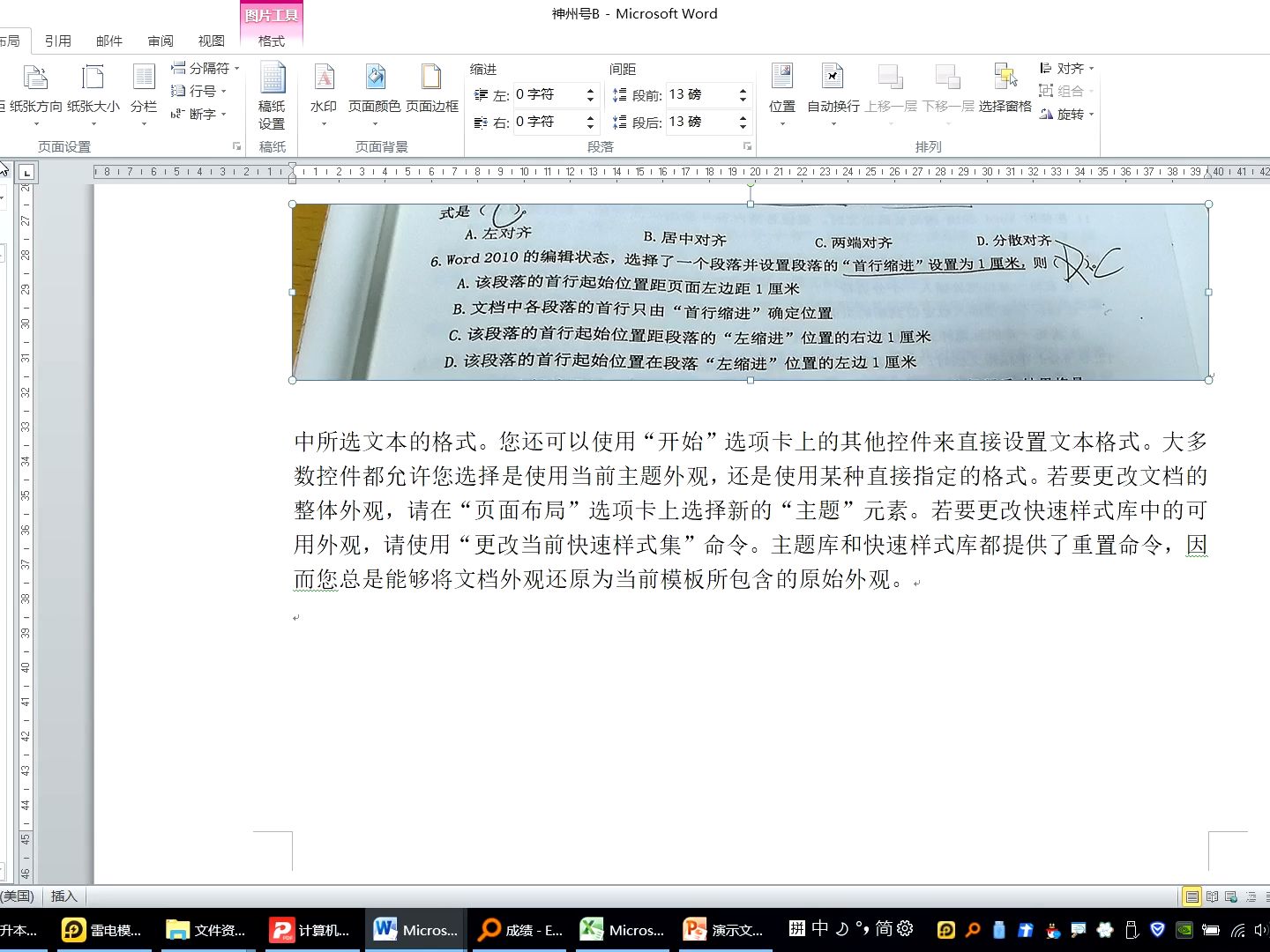Click the NVIDIA tray icon
Screen dimensions: 1270x952
[x=1184, y=929]
